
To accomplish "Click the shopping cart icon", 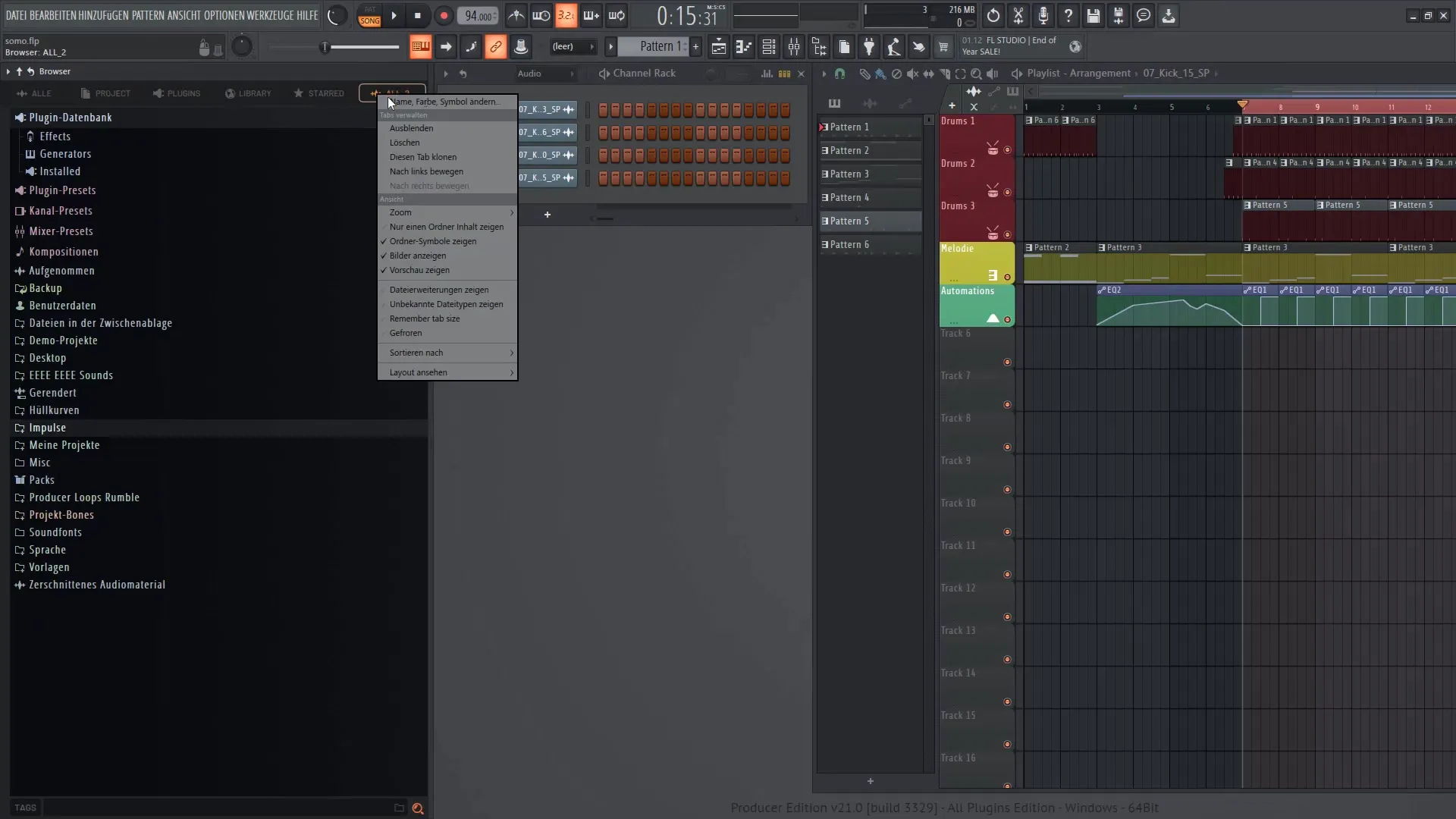I will coord(943,47).
